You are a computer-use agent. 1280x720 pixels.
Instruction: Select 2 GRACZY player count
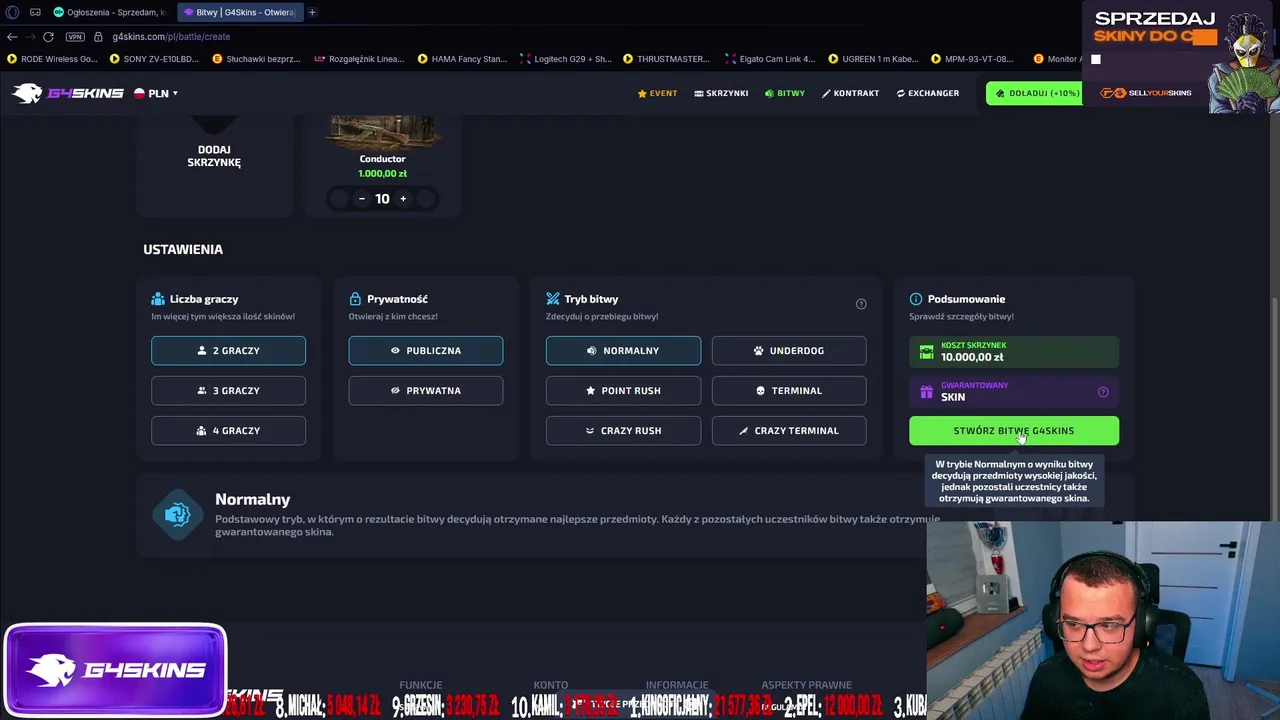point(228,351)
